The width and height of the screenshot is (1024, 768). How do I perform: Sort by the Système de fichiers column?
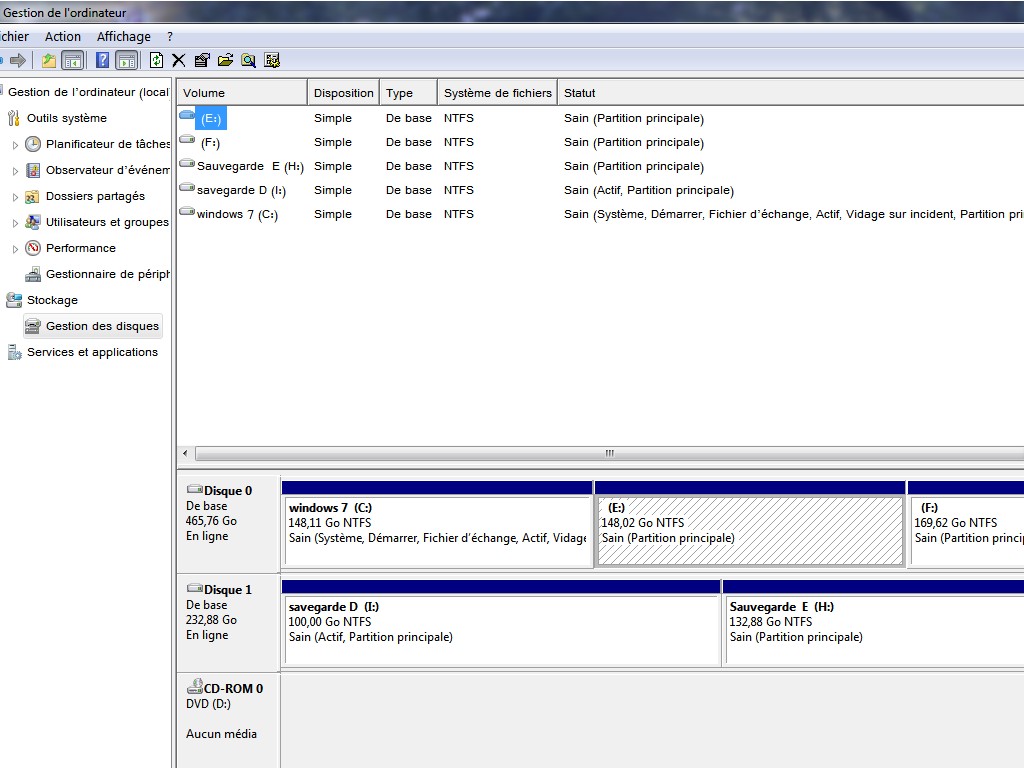[497, 93]
